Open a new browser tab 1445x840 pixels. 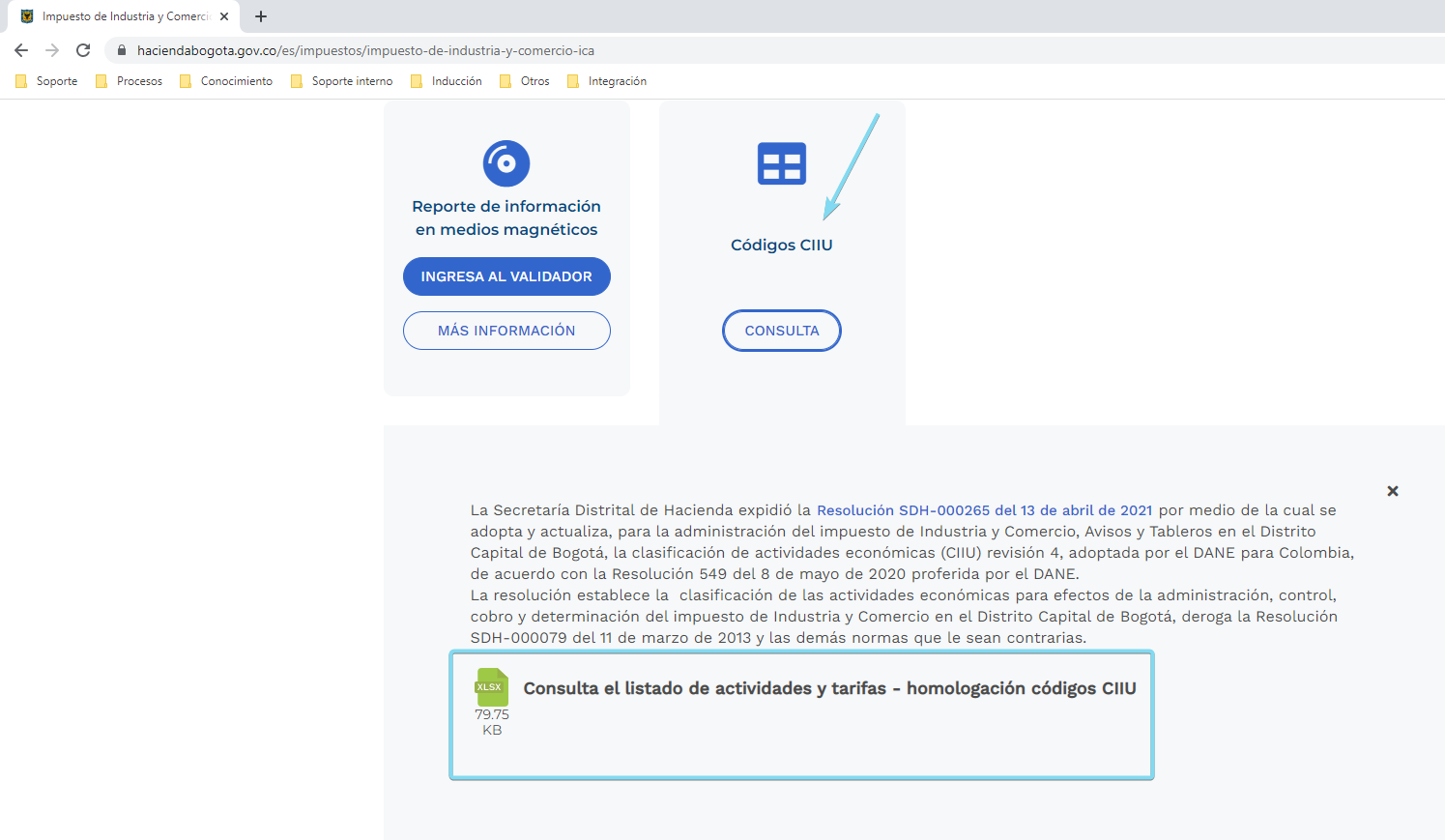[x=261, y=16]
